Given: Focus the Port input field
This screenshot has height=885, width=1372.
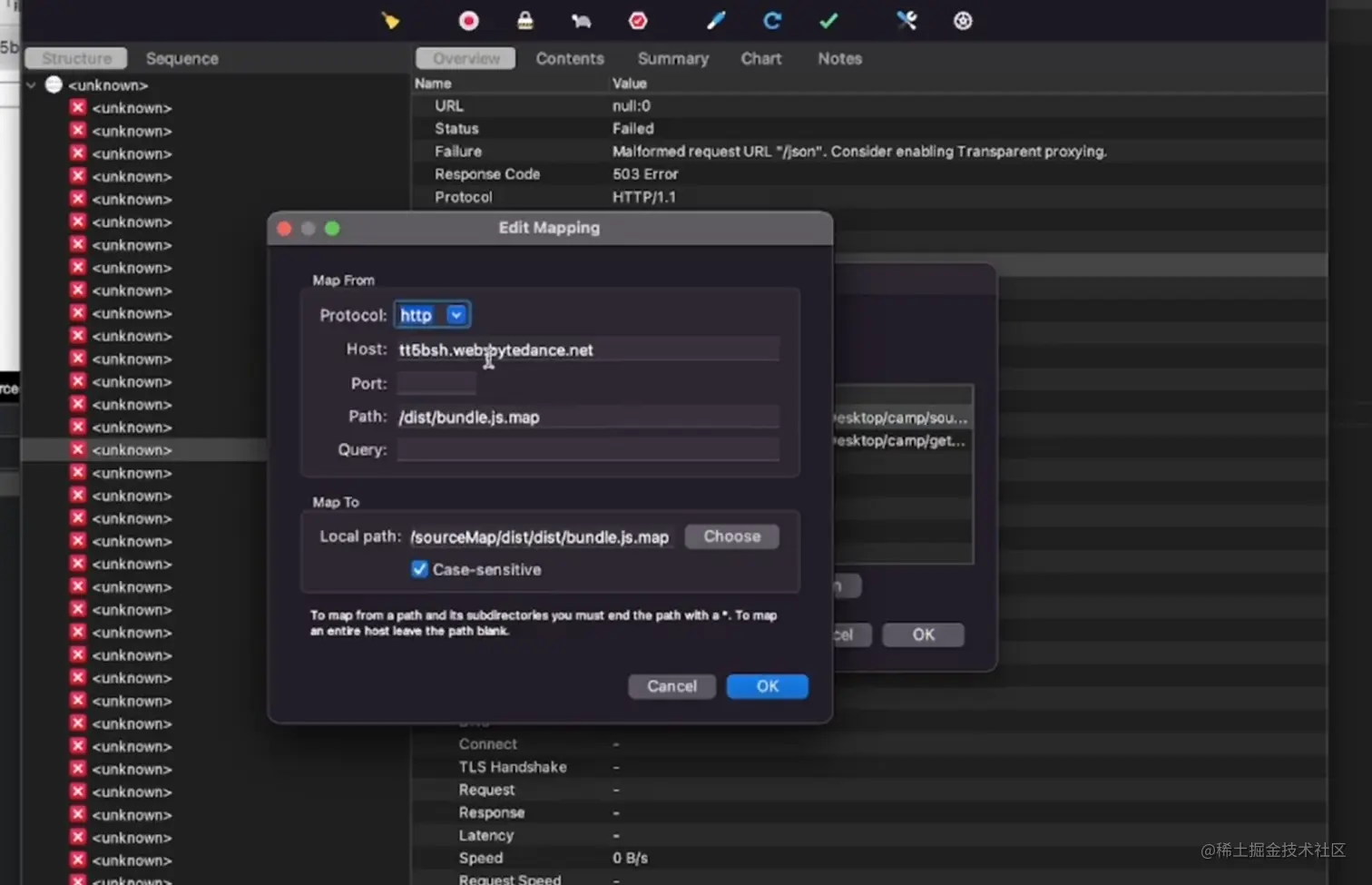Looking at the screenshot, I should pos(436,383).
